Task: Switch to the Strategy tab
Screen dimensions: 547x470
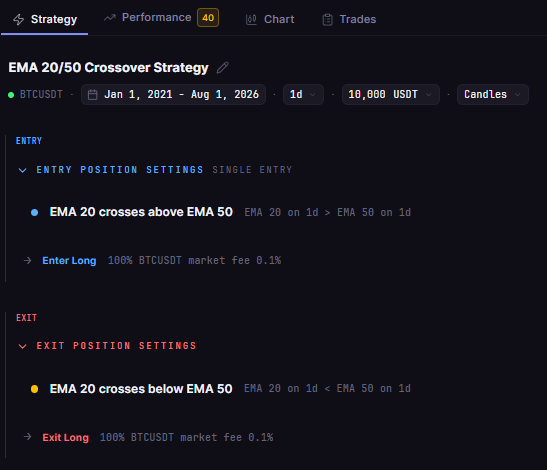Action: tap(45, 19)
